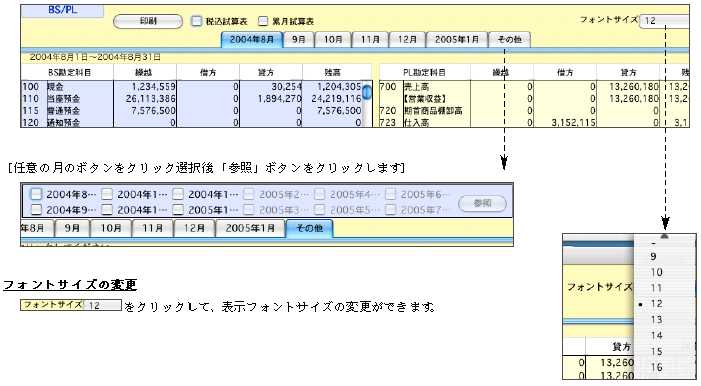Select the 700 売上高 account row
The height and width of the screenshot is (386, 701).
[534, 86]
